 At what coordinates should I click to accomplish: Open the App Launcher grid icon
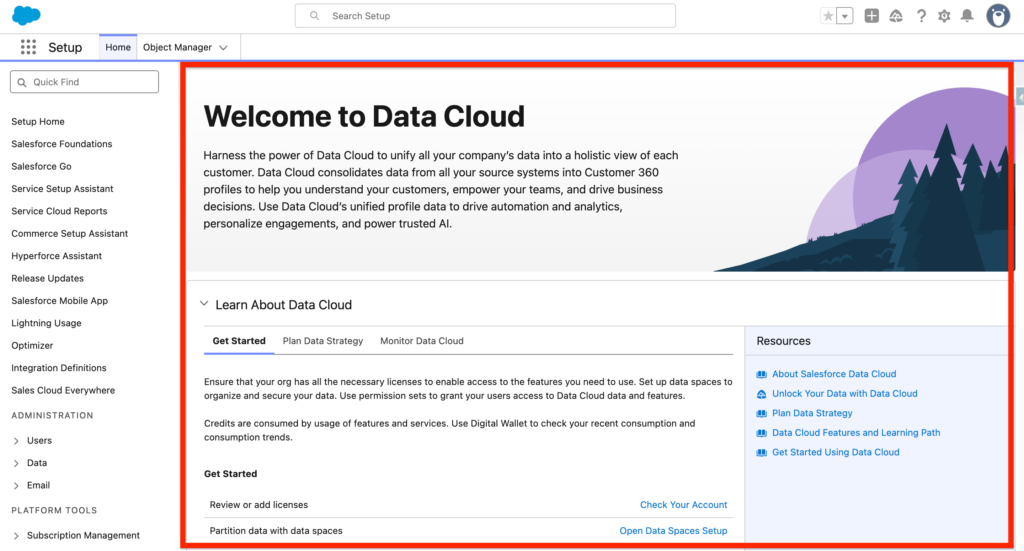point(28,47)
